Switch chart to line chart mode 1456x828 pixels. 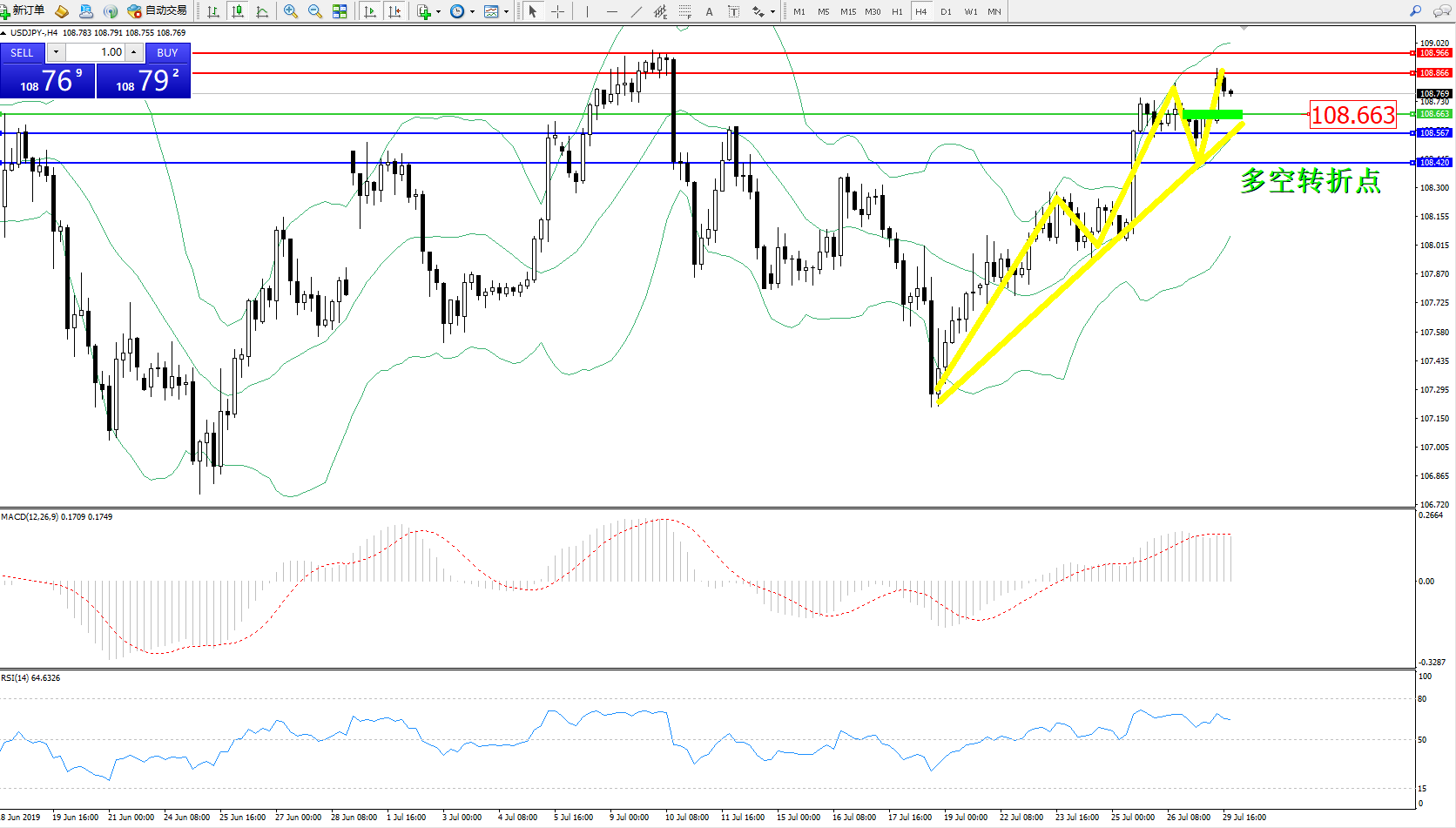point(262,11)
